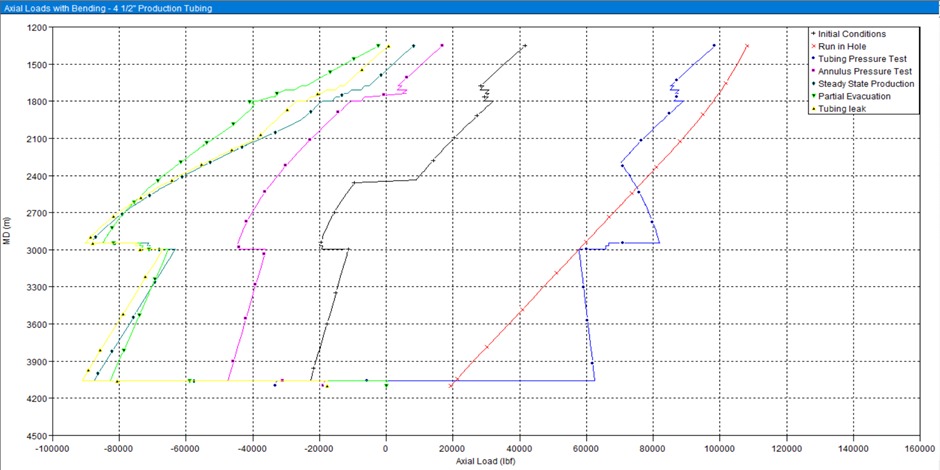Click the yellow Tubing leak legend marker
940x470 pixels.
(x=812, y=109)
